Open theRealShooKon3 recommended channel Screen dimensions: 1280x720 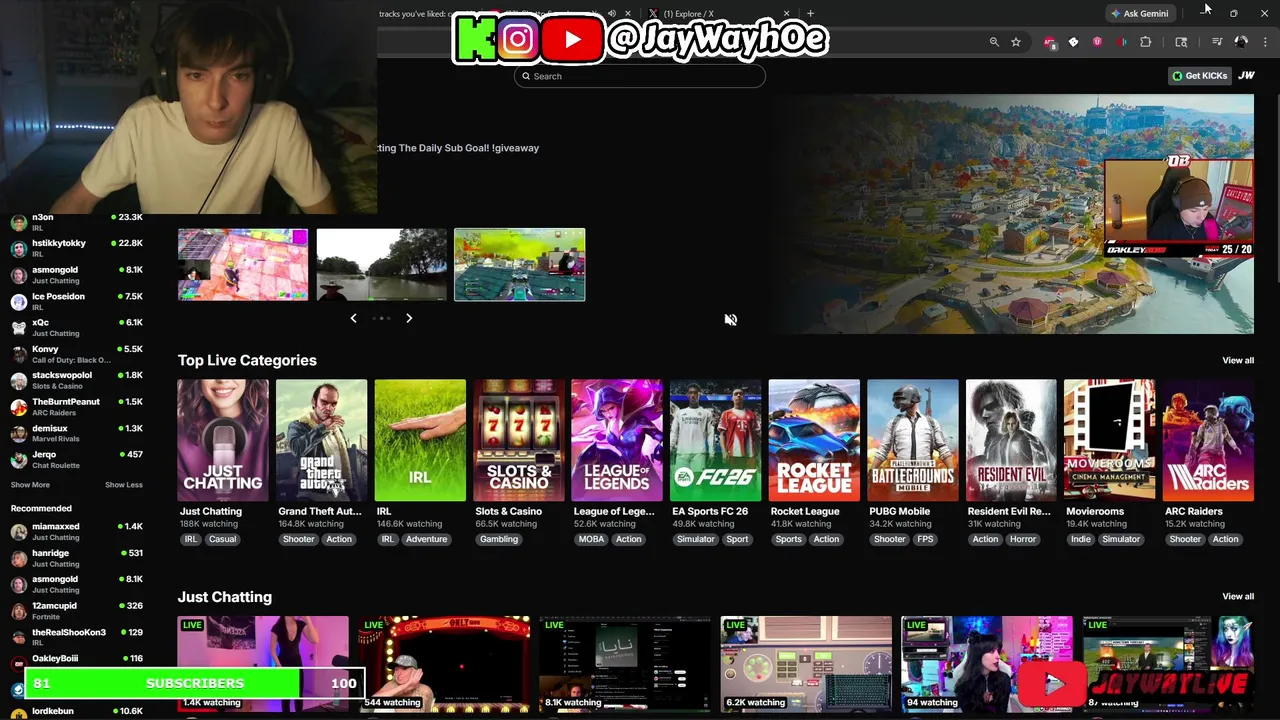pos(76,637)
